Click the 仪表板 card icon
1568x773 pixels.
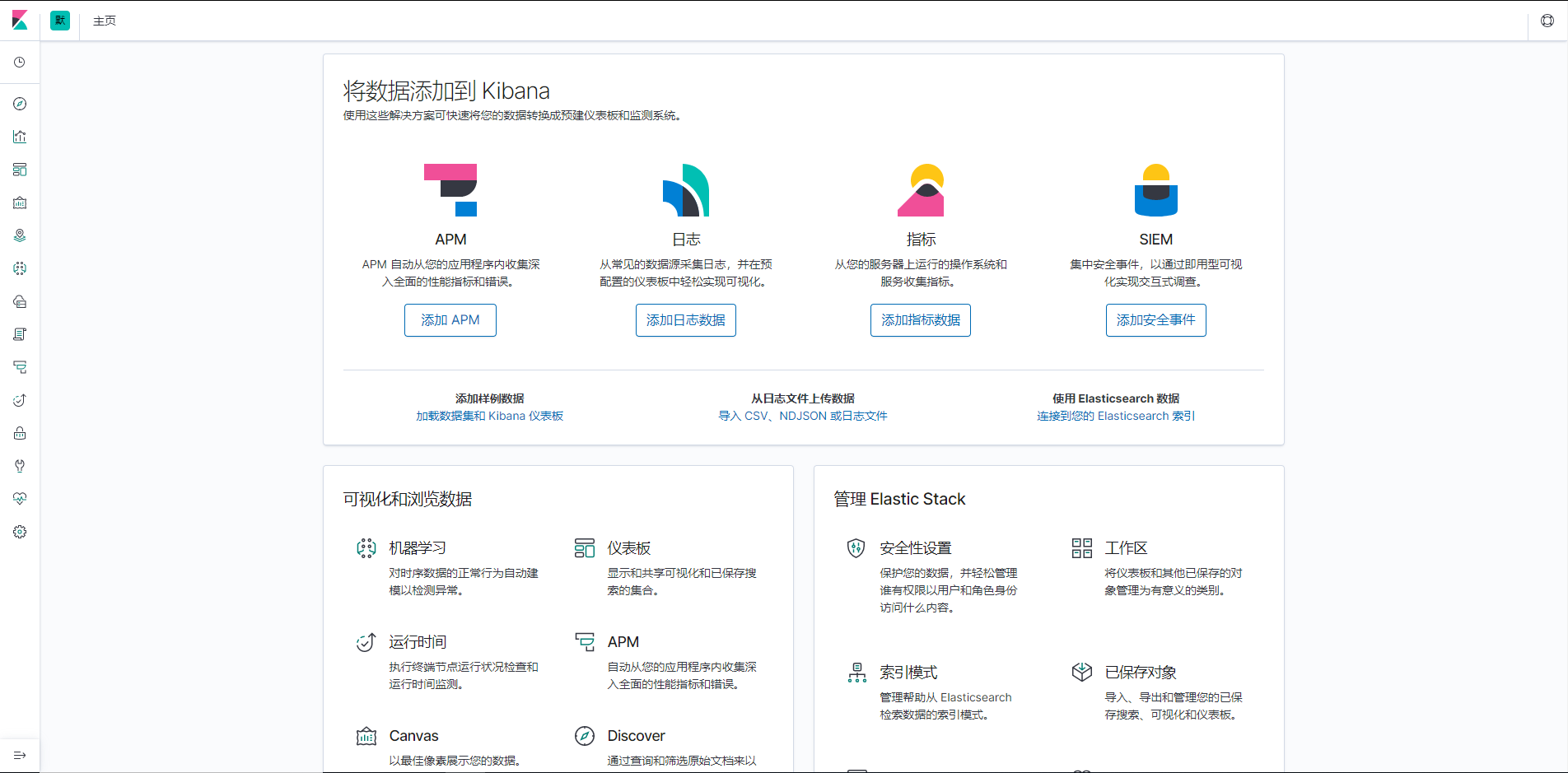[x=585, y=548]
